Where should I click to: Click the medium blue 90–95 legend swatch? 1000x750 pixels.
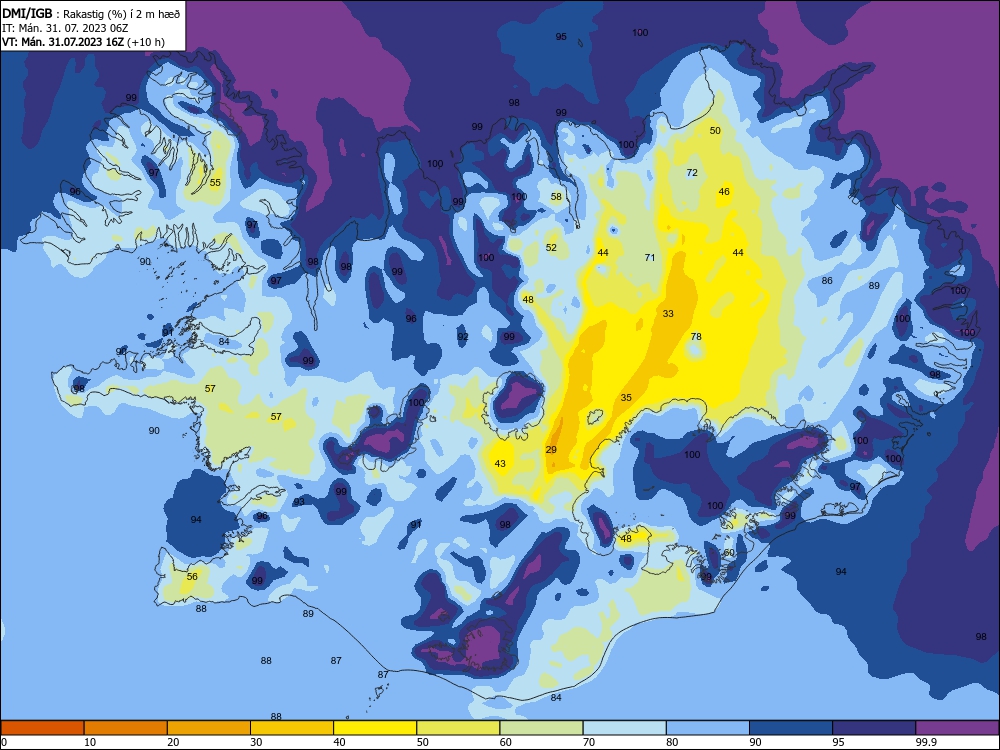(x=791, y=728)
